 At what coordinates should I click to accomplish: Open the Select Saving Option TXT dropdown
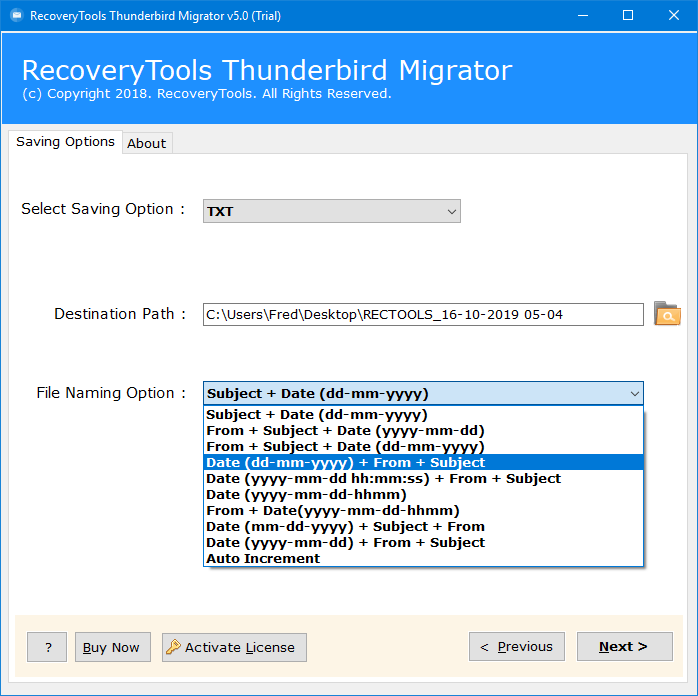(332, 211)
